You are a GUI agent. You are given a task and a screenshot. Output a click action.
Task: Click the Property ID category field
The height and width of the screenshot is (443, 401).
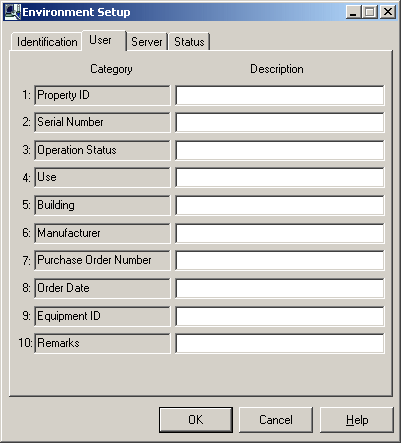102,95
